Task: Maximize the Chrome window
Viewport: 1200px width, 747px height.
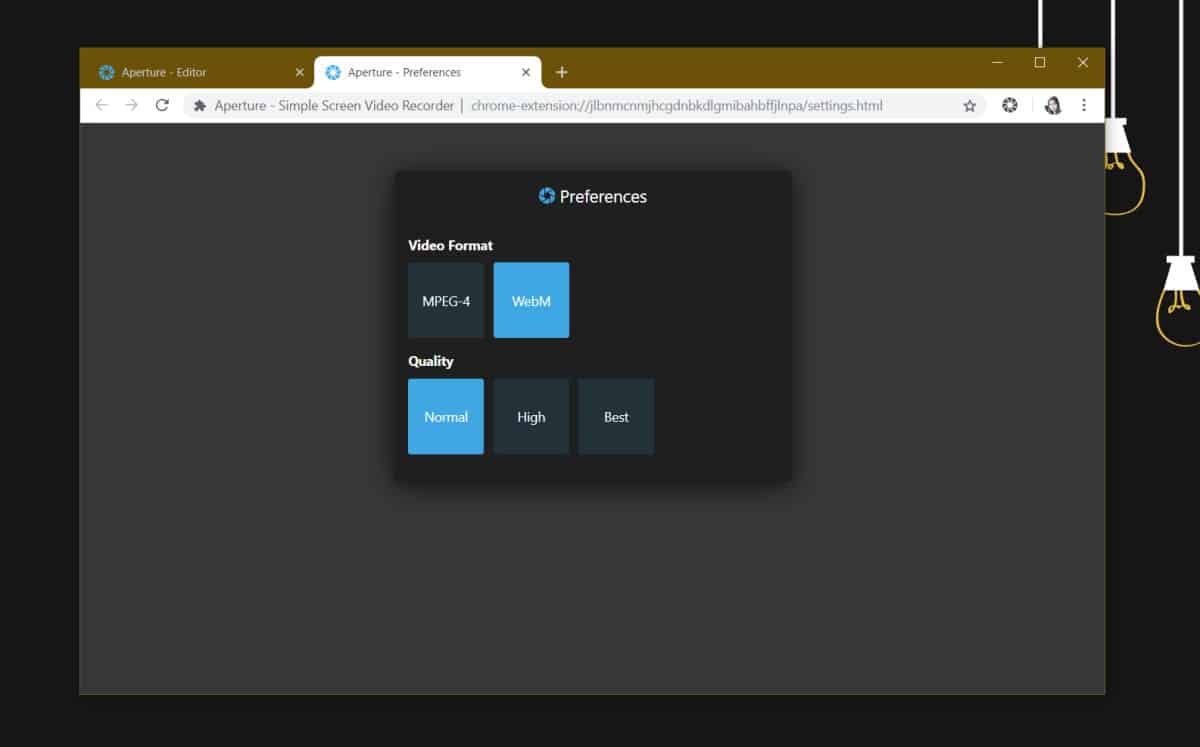Action: (x=1040, y=62)
